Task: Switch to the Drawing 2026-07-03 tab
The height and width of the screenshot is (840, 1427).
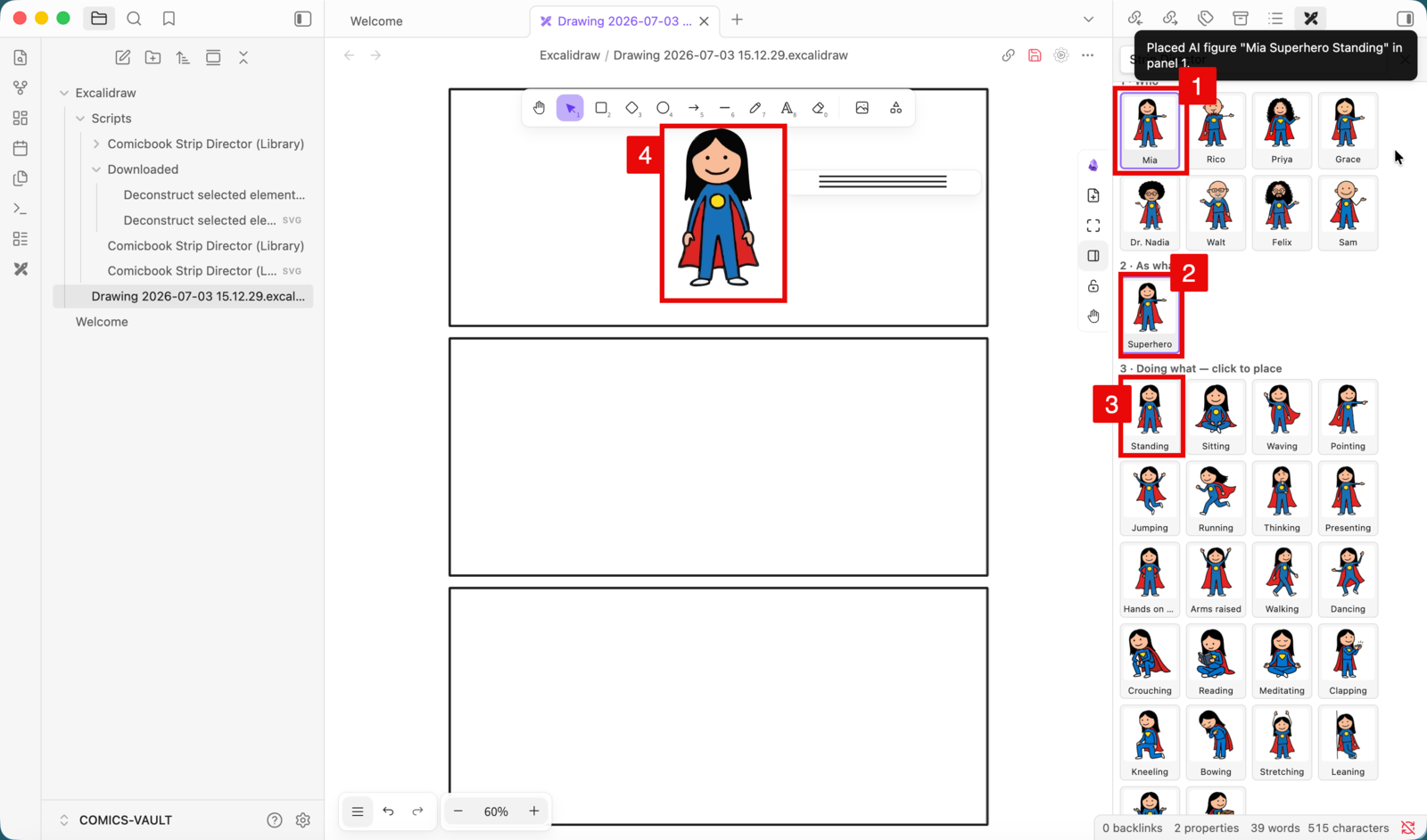Action: 623,21
